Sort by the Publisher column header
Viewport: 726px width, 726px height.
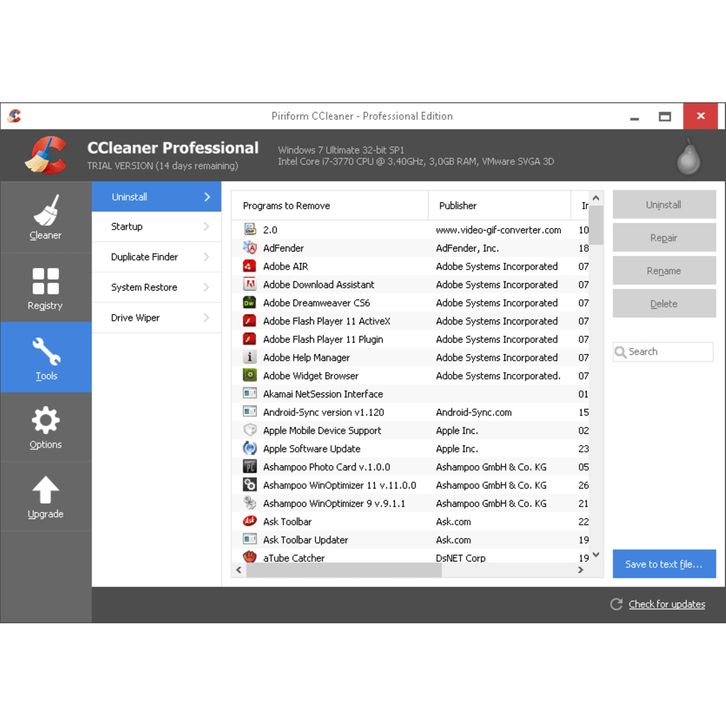pyautogui.click(x=458, y=206)
